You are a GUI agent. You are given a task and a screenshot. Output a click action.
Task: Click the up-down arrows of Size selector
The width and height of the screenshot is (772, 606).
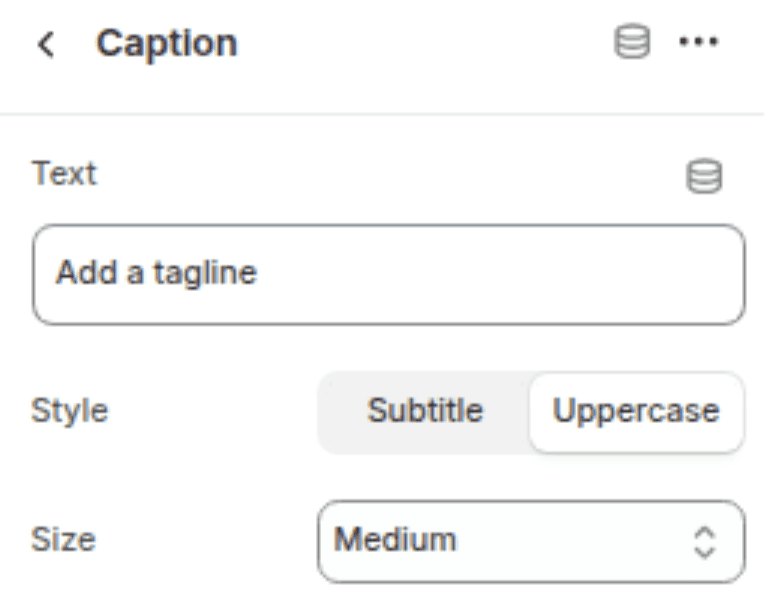(x=705, y=541)
